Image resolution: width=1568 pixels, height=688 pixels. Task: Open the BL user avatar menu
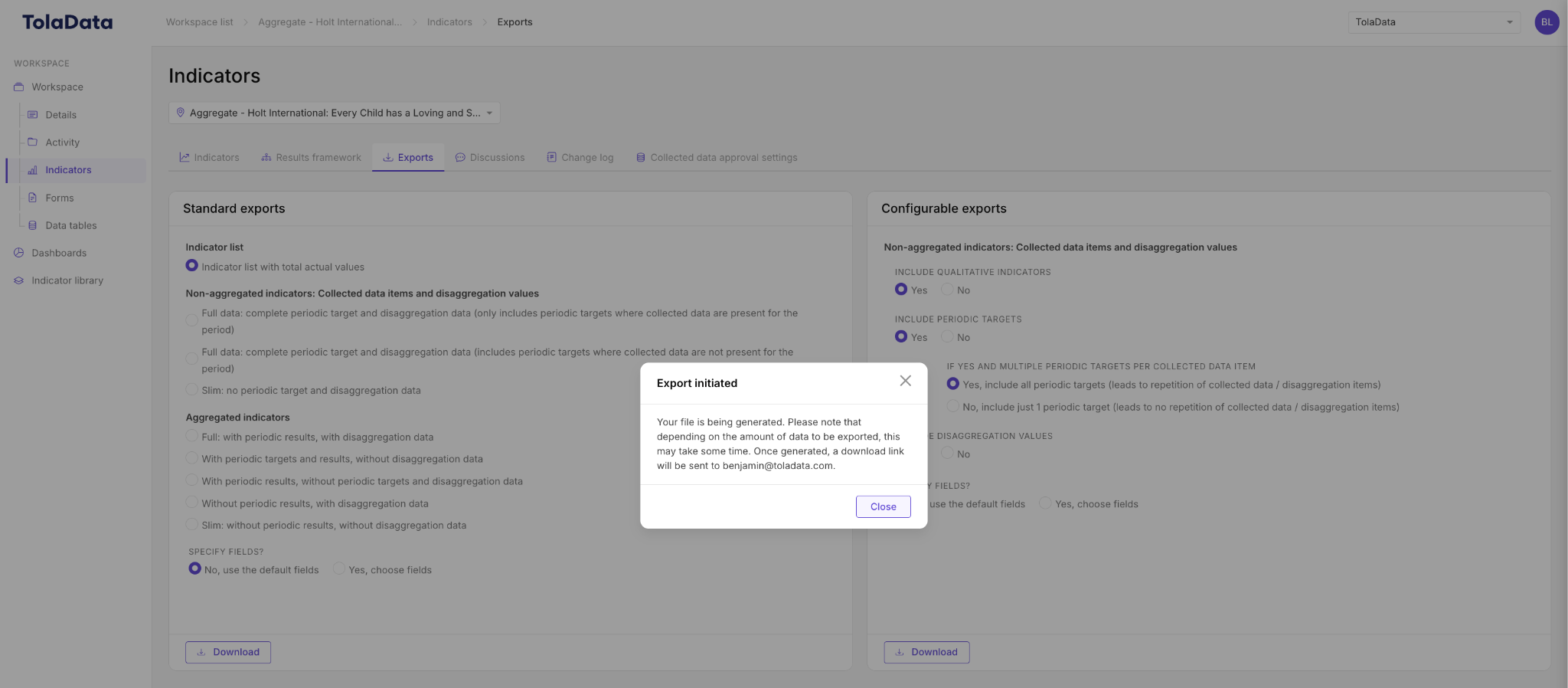pos(1547,22)
